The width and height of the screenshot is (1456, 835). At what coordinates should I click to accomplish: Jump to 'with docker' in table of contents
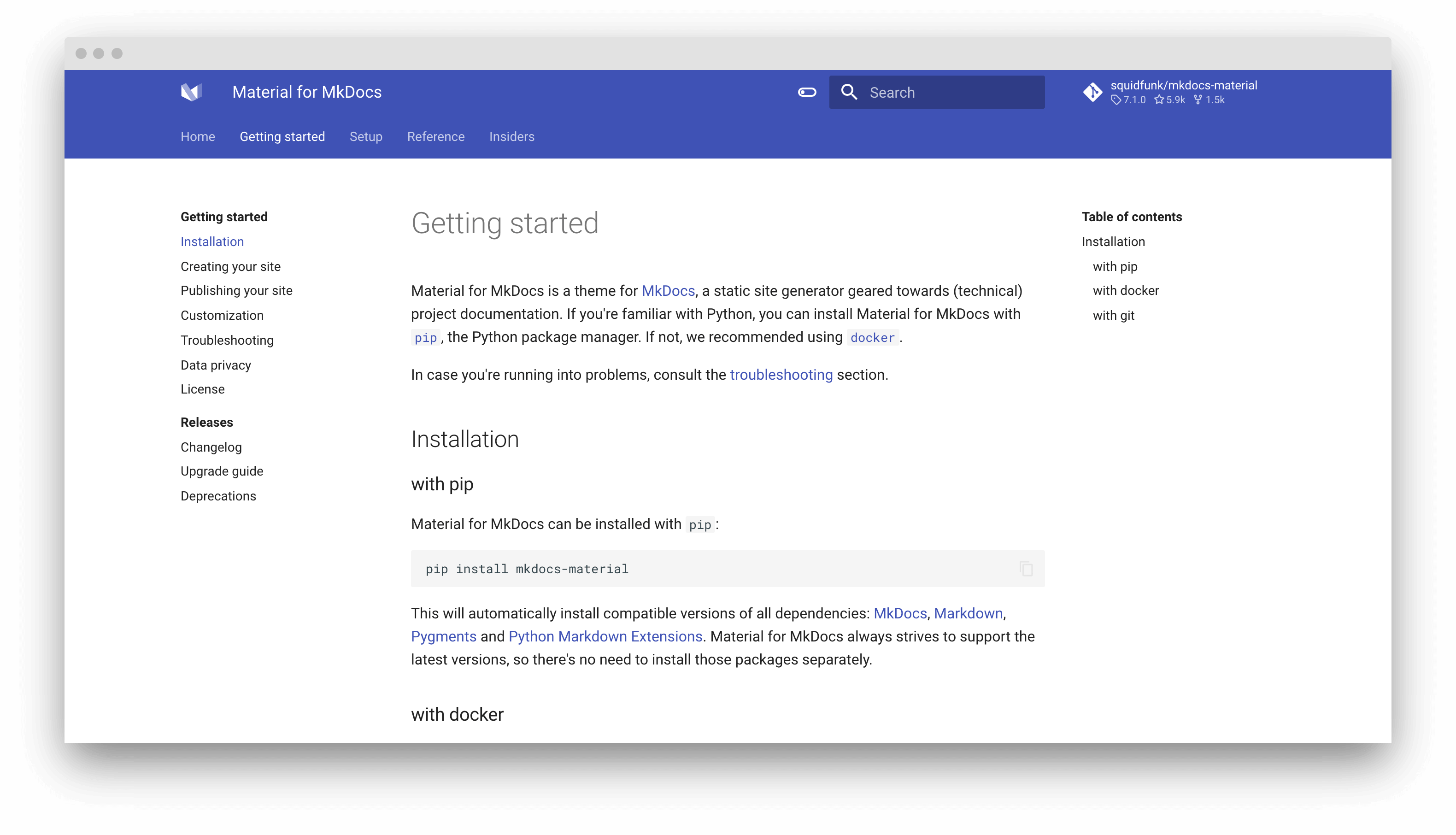coord(1125,291)
